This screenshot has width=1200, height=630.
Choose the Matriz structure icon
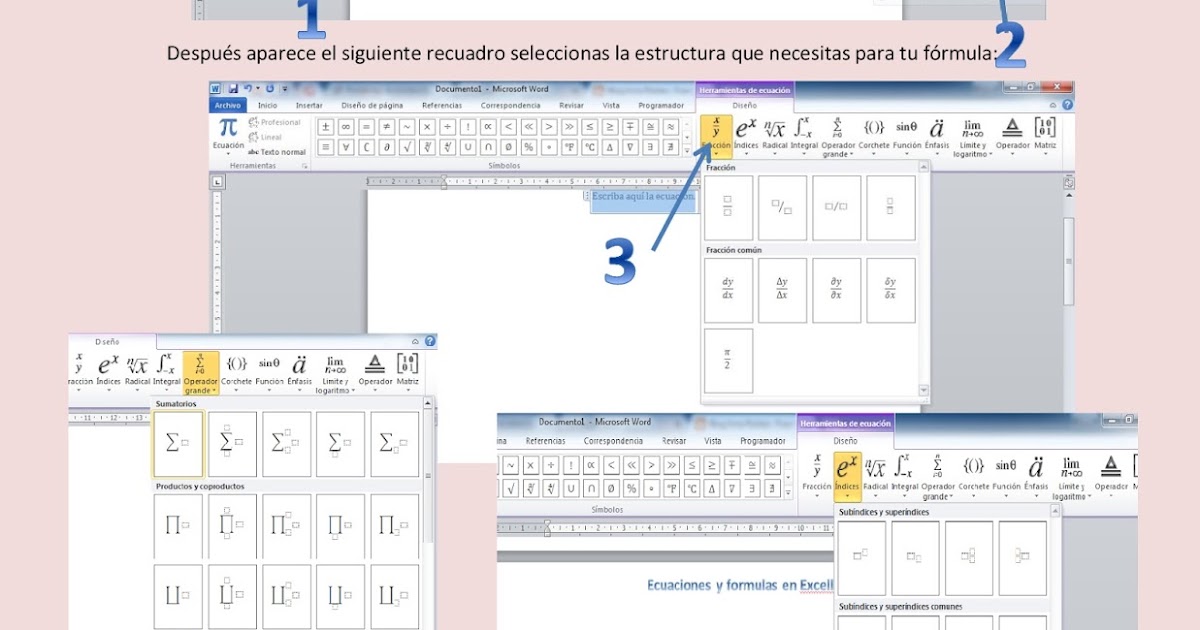click(x=1043, y=128)
